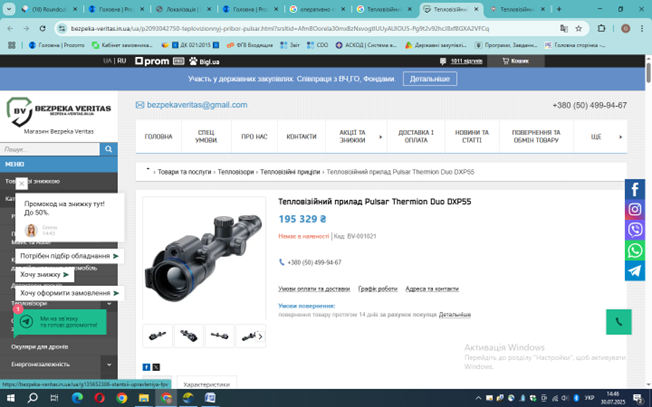
Task: Open the WhatsApp contact icon
Action: pos(635,250)
